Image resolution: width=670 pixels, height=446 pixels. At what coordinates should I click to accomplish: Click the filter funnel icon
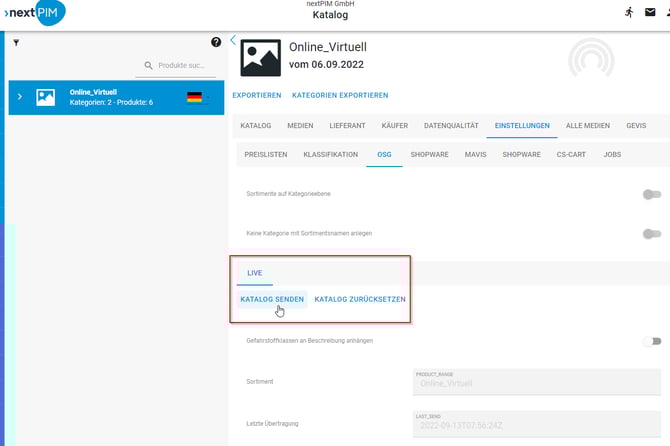coord(16,43)
